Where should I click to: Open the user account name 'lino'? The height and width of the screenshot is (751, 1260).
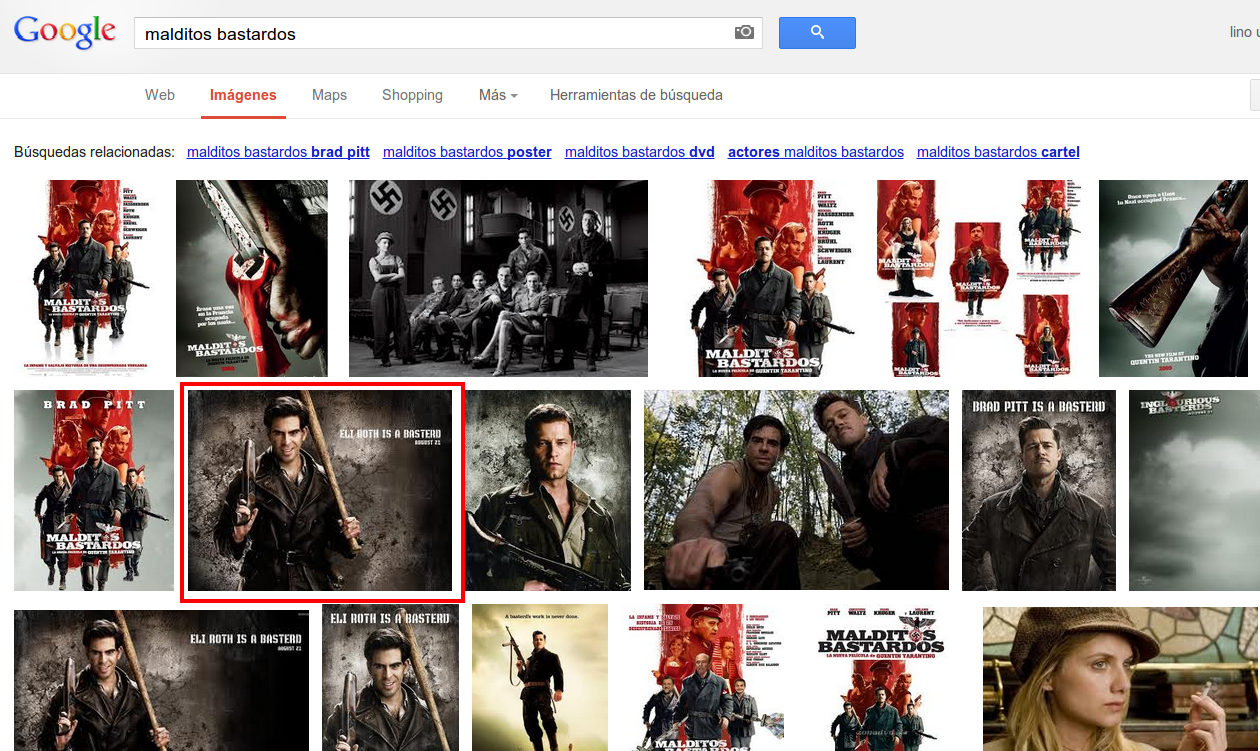pos(1244,33)
